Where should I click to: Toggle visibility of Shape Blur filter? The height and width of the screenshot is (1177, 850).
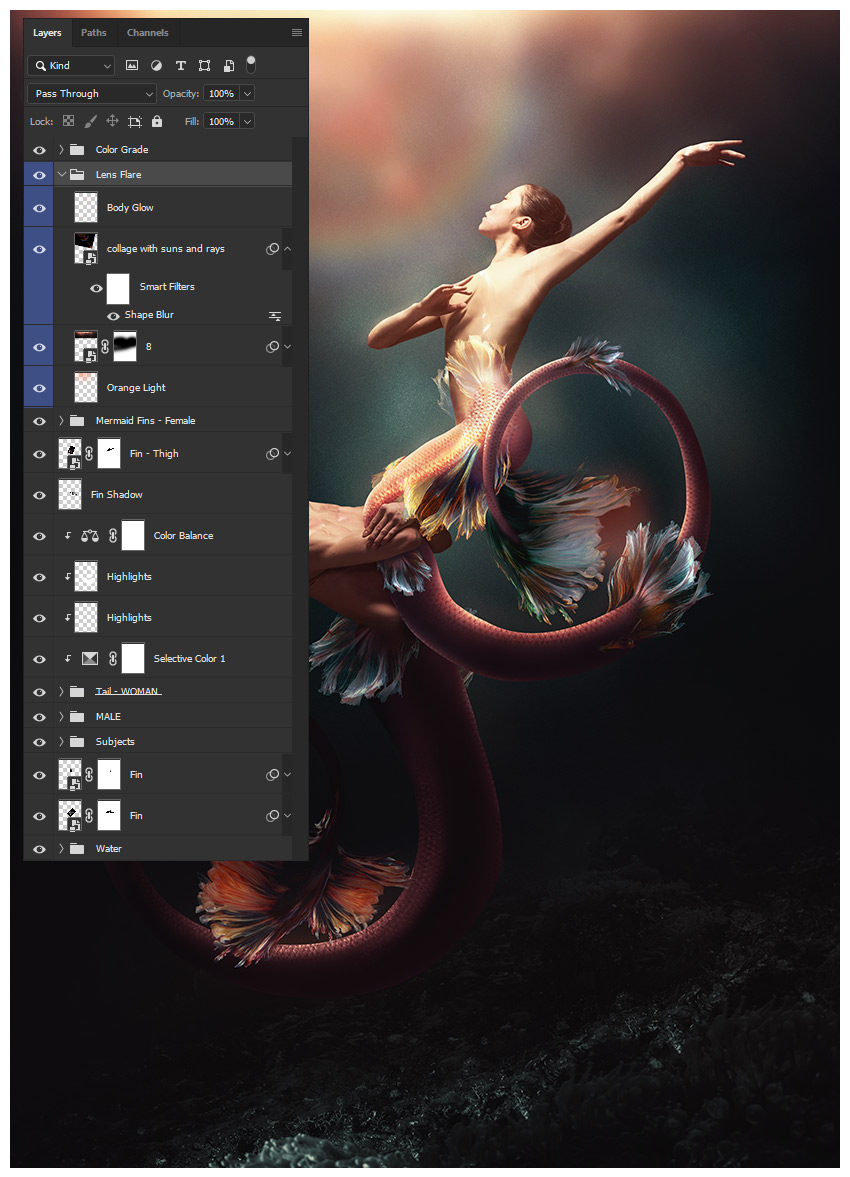(113, 316)
